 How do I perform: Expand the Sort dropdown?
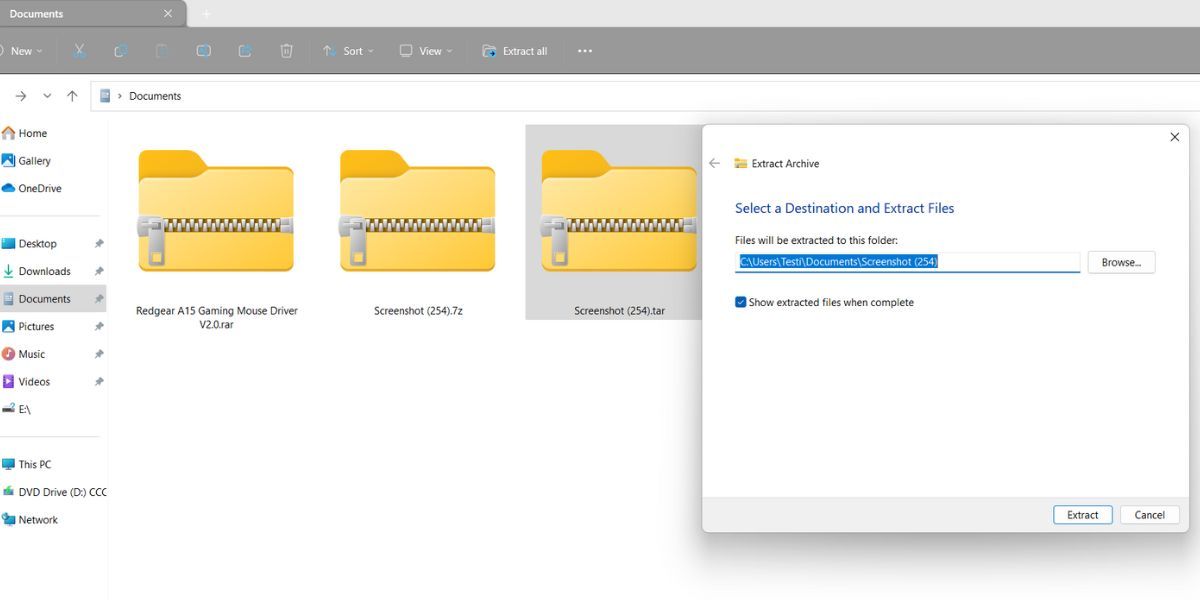(347, 51)
